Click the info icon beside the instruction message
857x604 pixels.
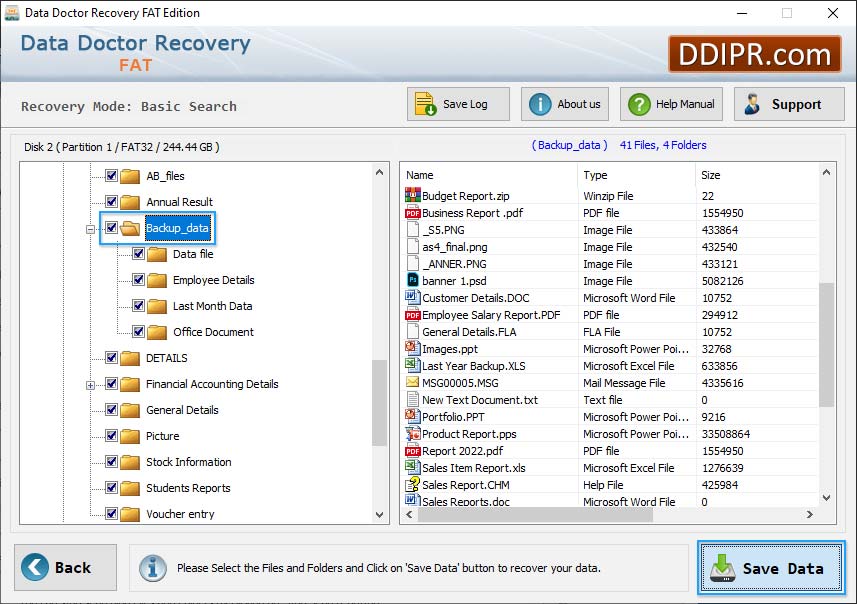[x=152, y=568]
